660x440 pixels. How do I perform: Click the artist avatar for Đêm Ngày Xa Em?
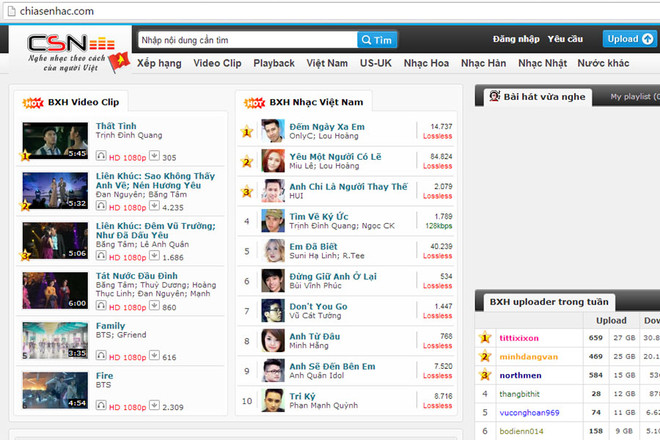tap(273, 132)
